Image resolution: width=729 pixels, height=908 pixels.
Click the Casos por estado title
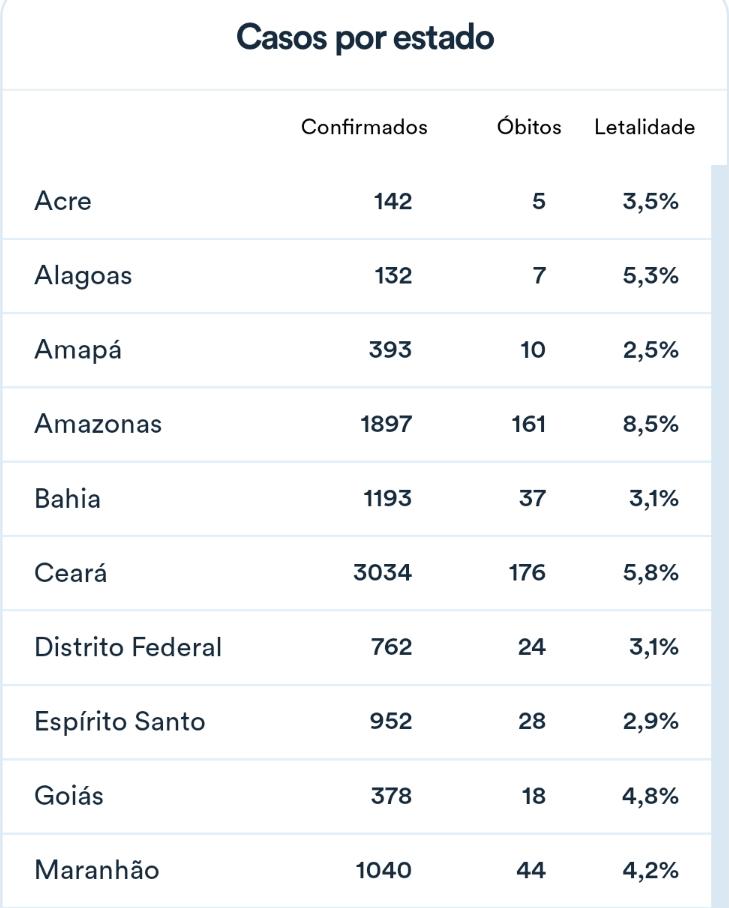click(x=365, y=38)
